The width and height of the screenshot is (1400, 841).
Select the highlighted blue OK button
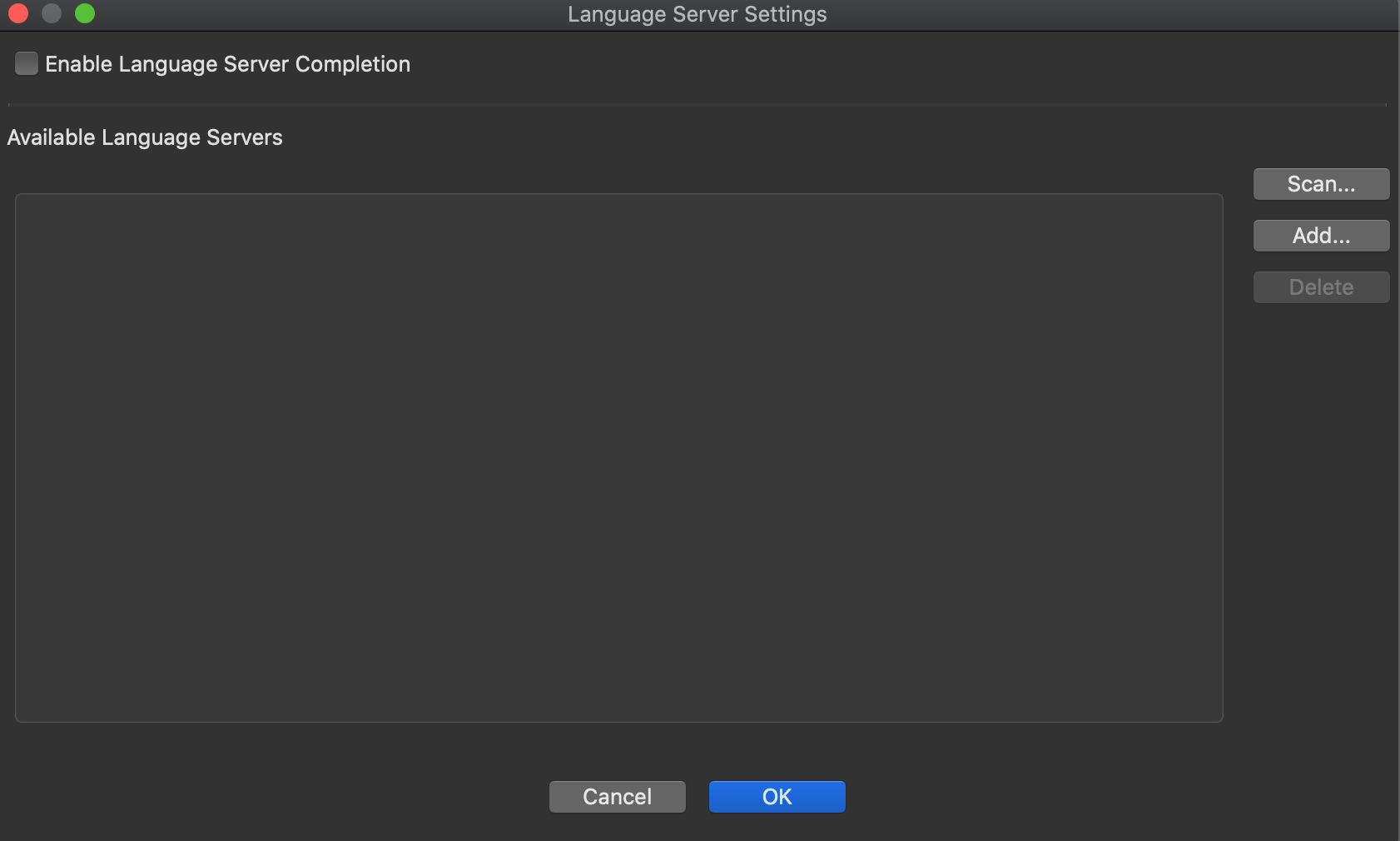pos(776,796)
